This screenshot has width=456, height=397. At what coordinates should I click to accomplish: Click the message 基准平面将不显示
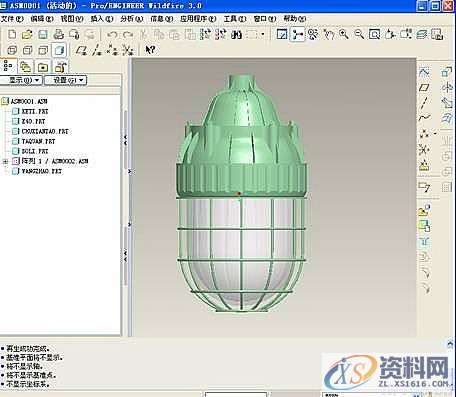pyautogui.click(x=35, y=358)
